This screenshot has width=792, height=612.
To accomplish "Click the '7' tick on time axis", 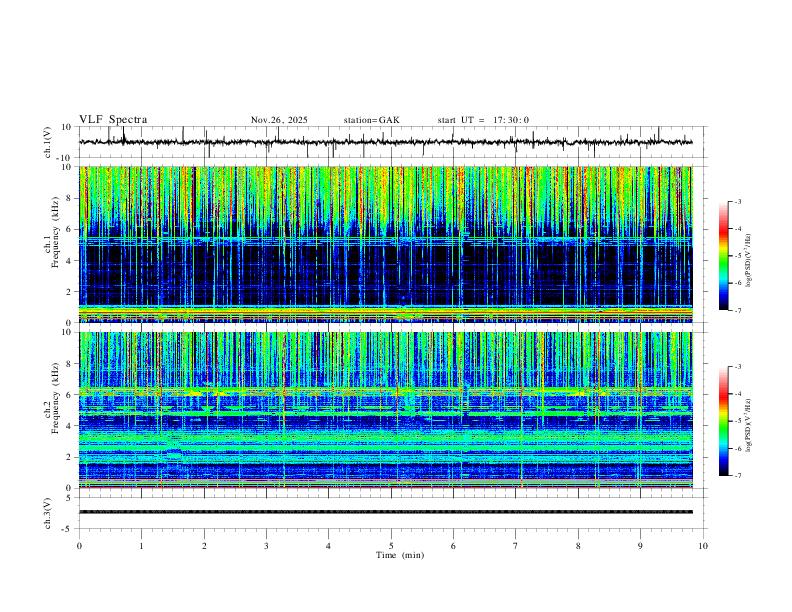I will 516,546.
